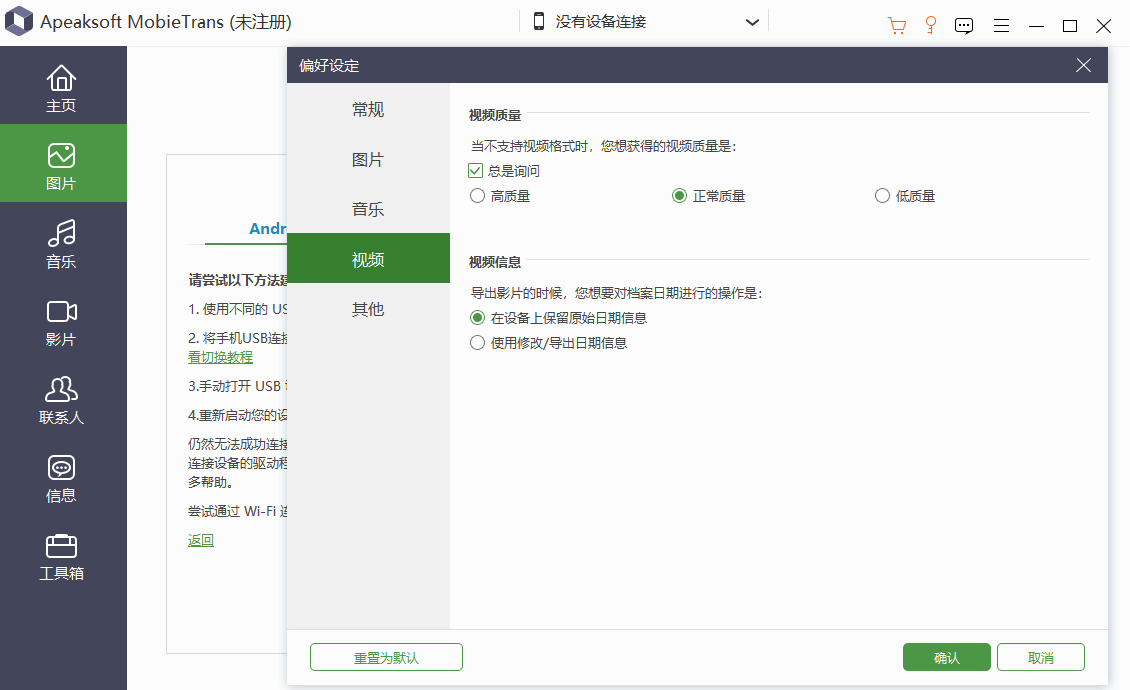
Task: Toggle the 总是询问 checkbox
Action: click(x=476, y=171)
